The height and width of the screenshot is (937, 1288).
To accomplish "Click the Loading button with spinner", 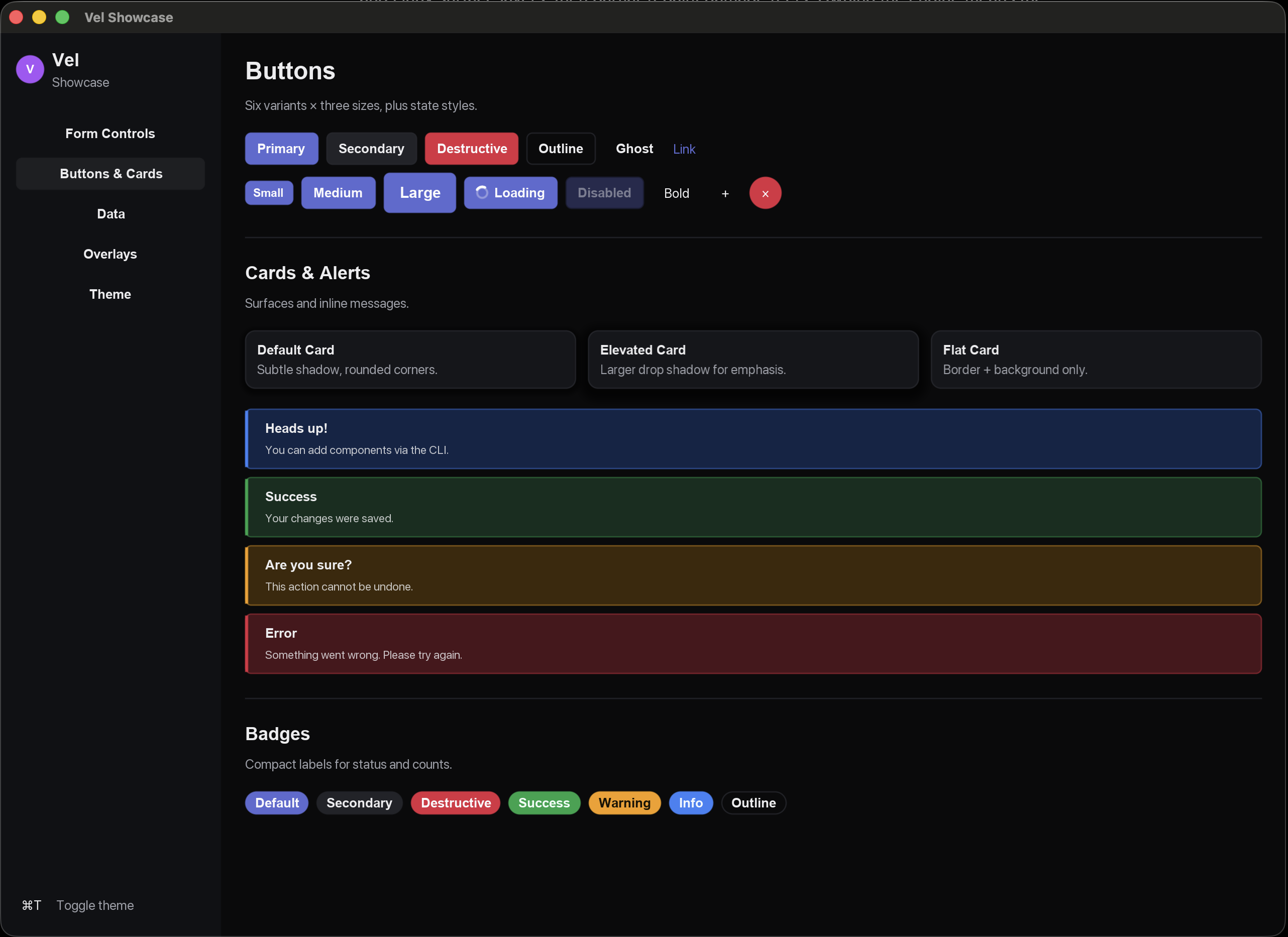I will tap(510, 193).
